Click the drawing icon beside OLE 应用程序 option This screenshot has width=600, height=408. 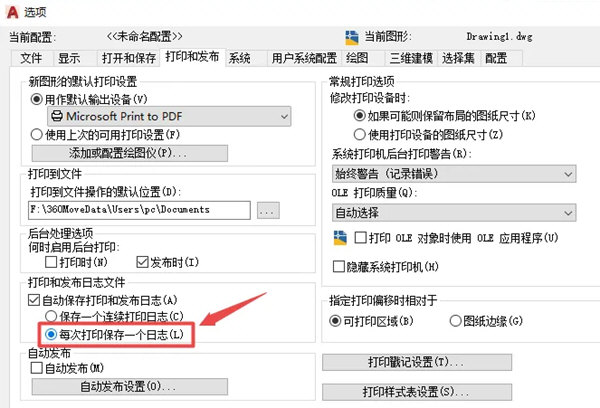click(340, 238)
